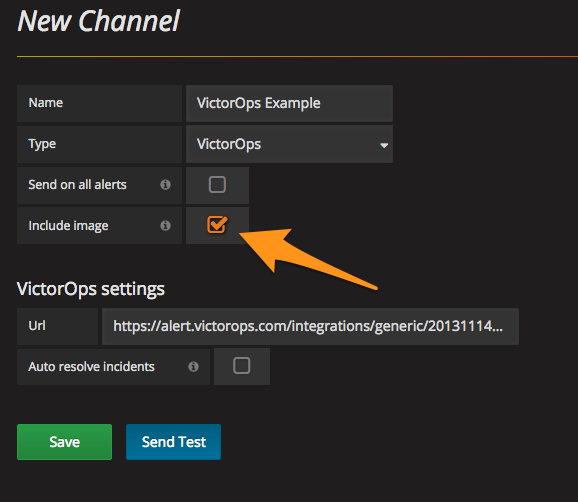Image resolution: width=578 pixels, height=502 pixels.
Task: Open the Type dropdown showing VictorOps
Action: click(x=289, y=144)
